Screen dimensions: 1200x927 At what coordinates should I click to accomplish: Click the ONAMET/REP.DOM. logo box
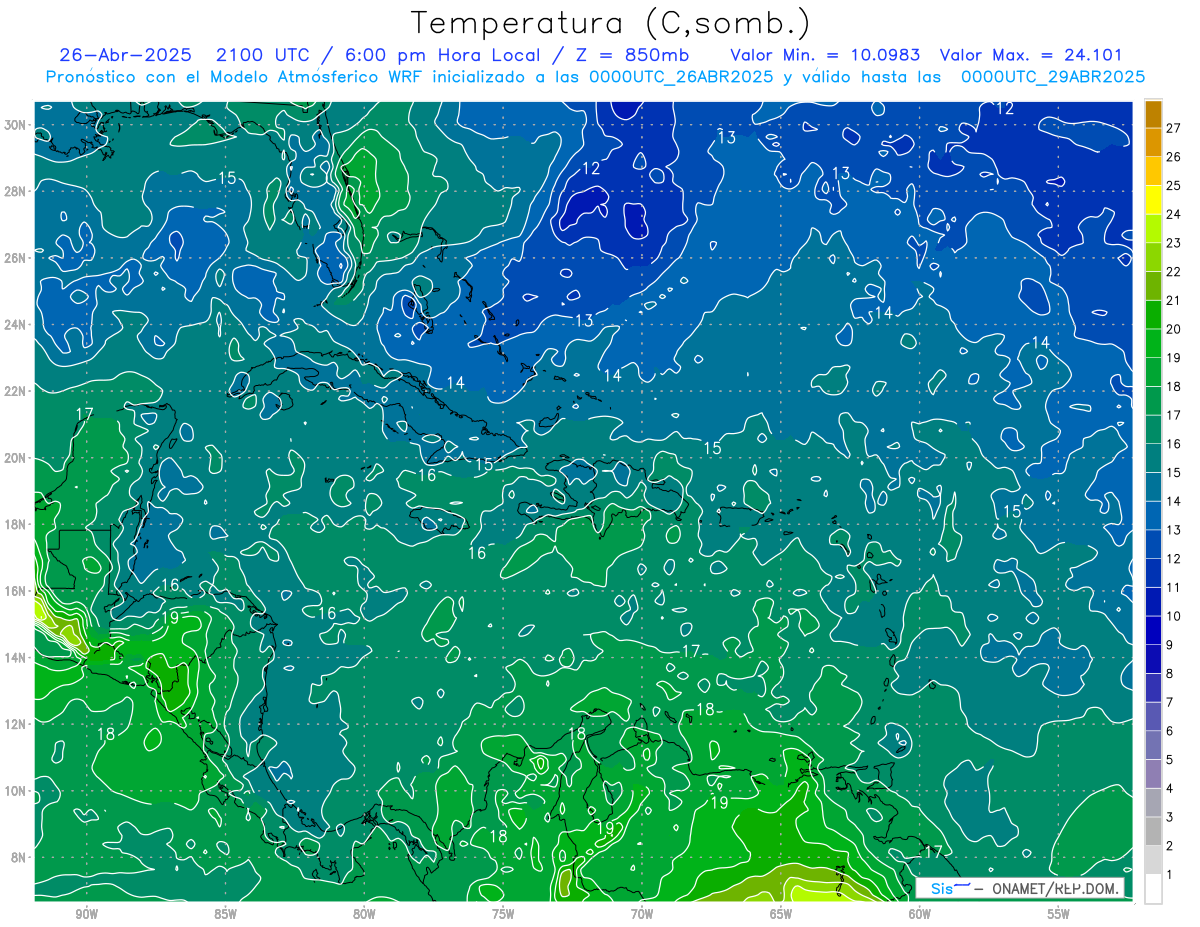point(1020,888)
